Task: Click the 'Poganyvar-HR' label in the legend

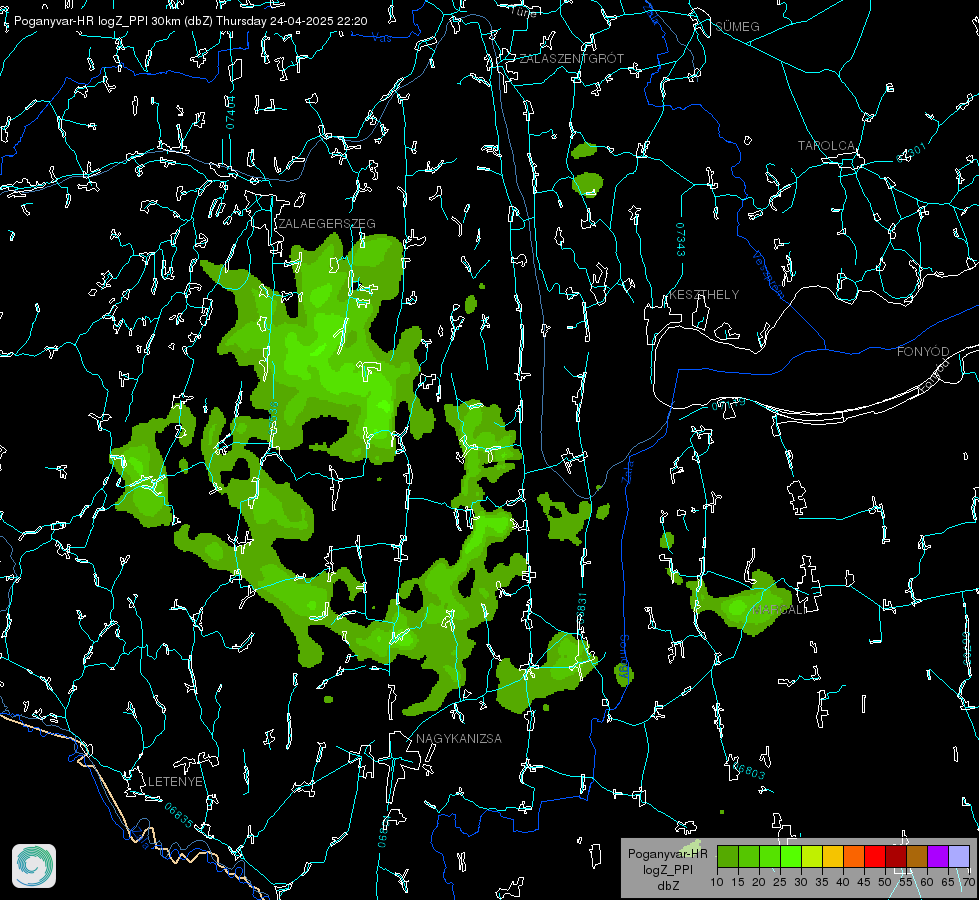Action: 667,854
